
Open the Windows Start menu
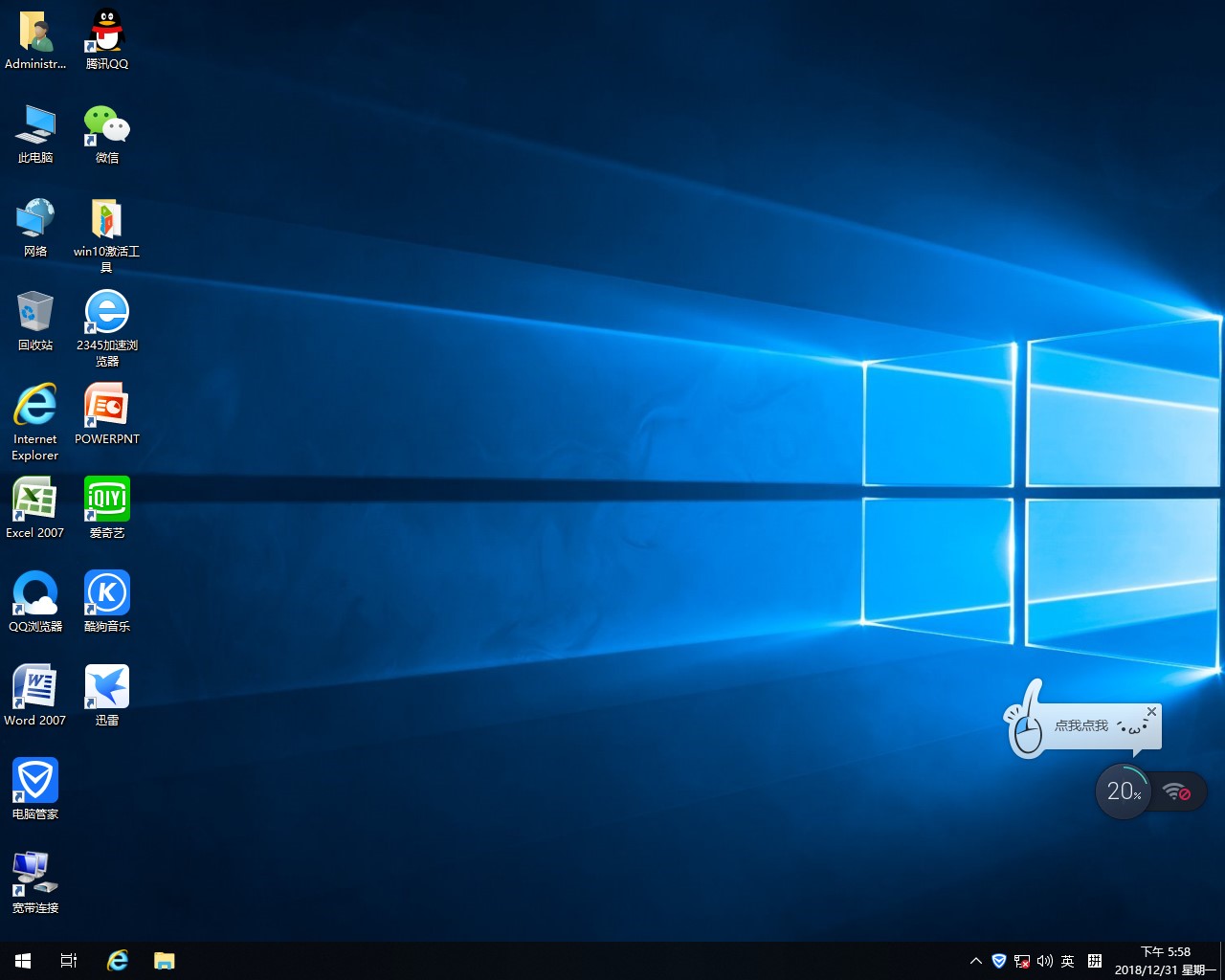pos(23,961)
